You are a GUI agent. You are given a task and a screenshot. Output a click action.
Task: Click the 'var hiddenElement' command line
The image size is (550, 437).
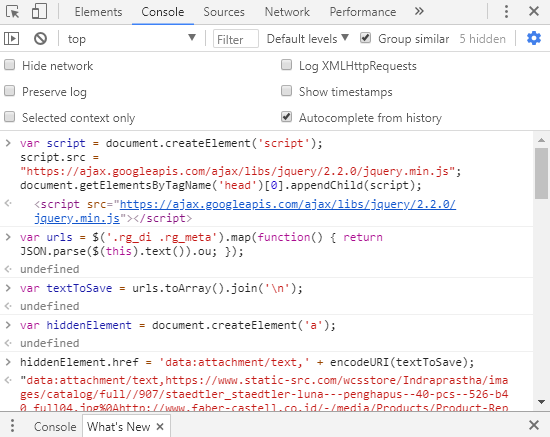pos(177,325)
